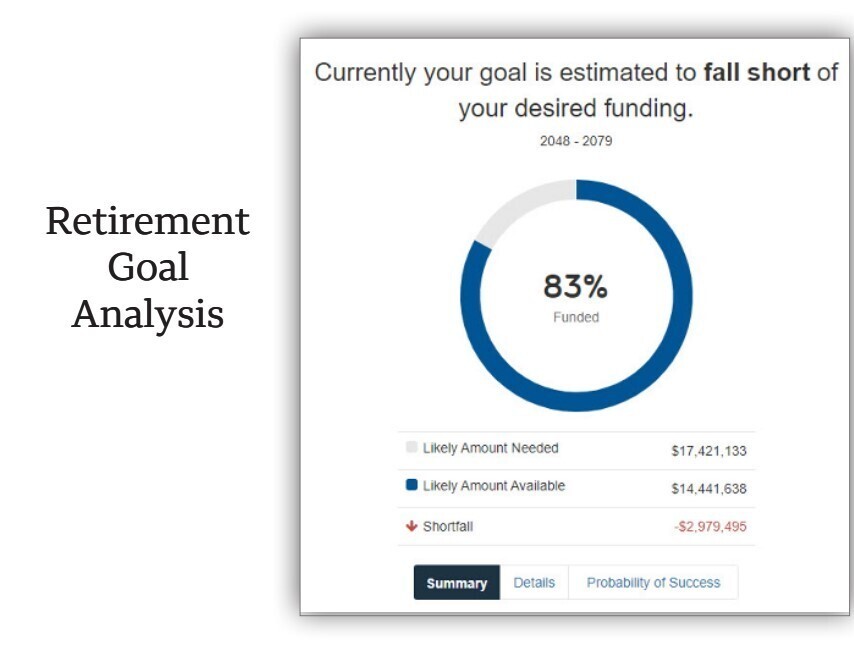Viewport: 854px width, 670px height.
Task: Click the red Shortfall down-arrow icon
Action: tap(411, 527)
